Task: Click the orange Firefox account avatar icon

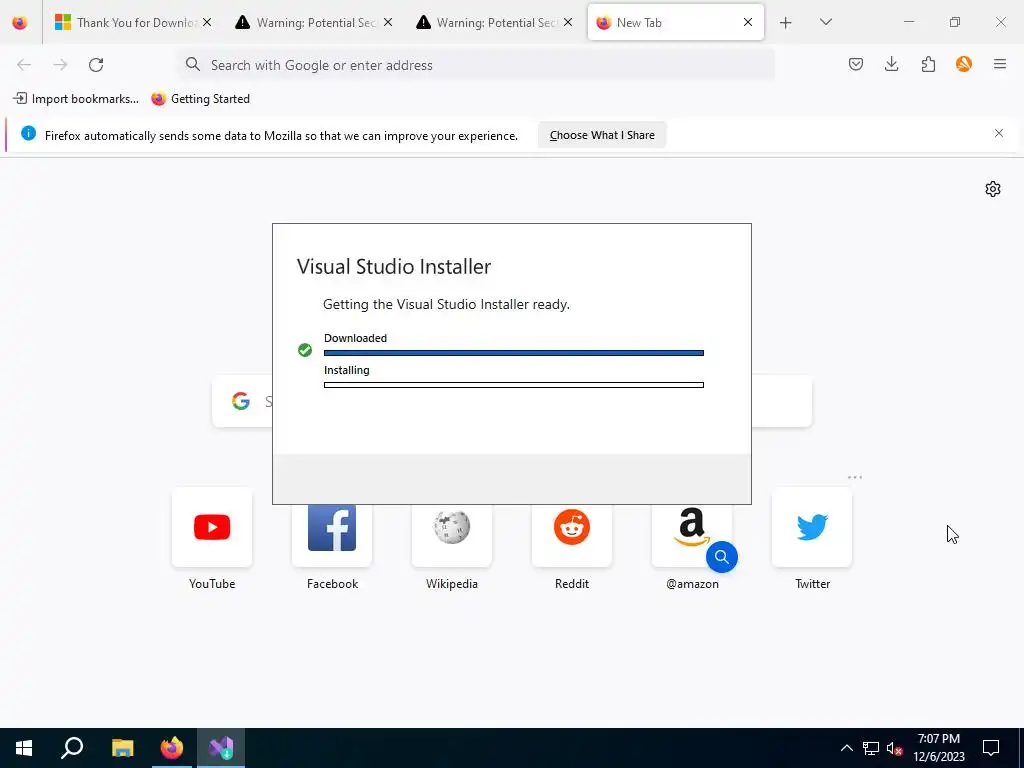Action: tap(964, 64)
